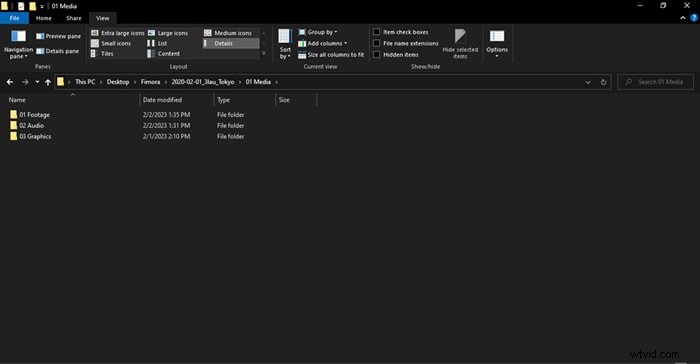Choose the Content layout

click(x=164, y=54)
